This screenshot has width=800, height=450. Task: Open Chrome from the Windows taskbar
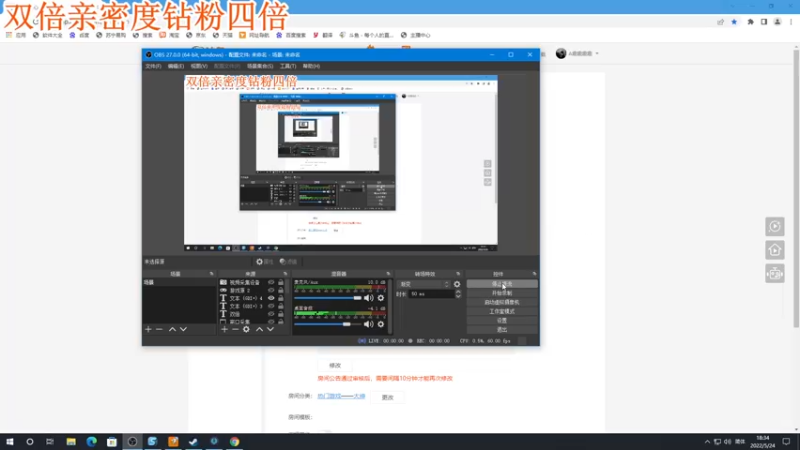click(x=234, y=442)
